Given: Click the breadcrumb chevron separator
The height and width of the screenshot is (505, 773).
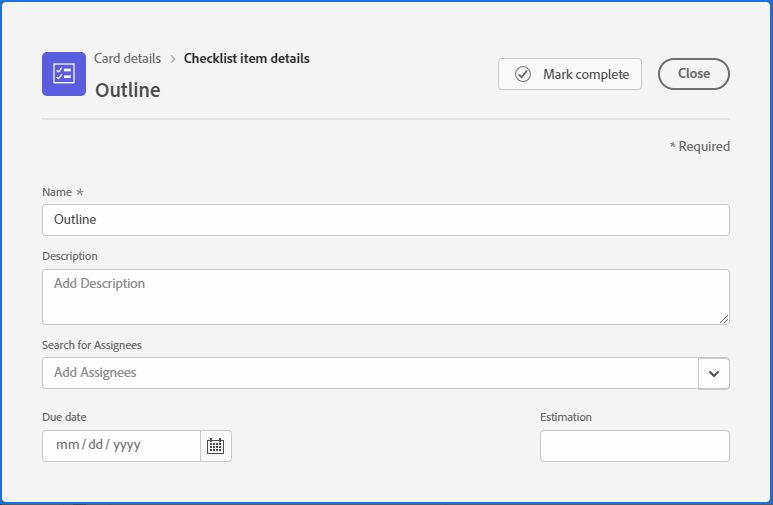Looking at the screenshot, I should pyautogui.click(x=173, y=59).
